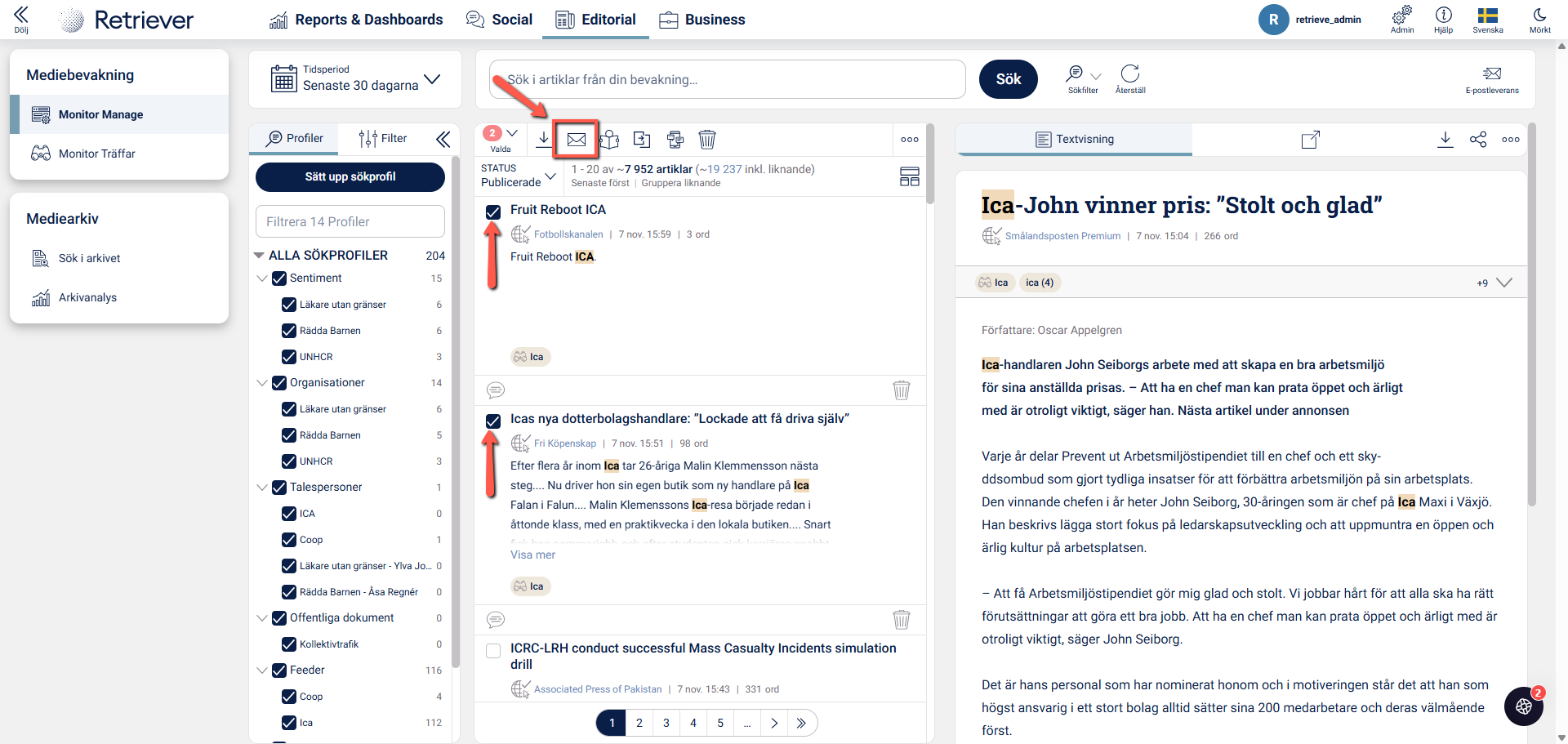Viewport: 1568px width, 744px height.
Task: Select the ICRC-LRH Mass Casualty article checkbox
Action: point(493,651)
